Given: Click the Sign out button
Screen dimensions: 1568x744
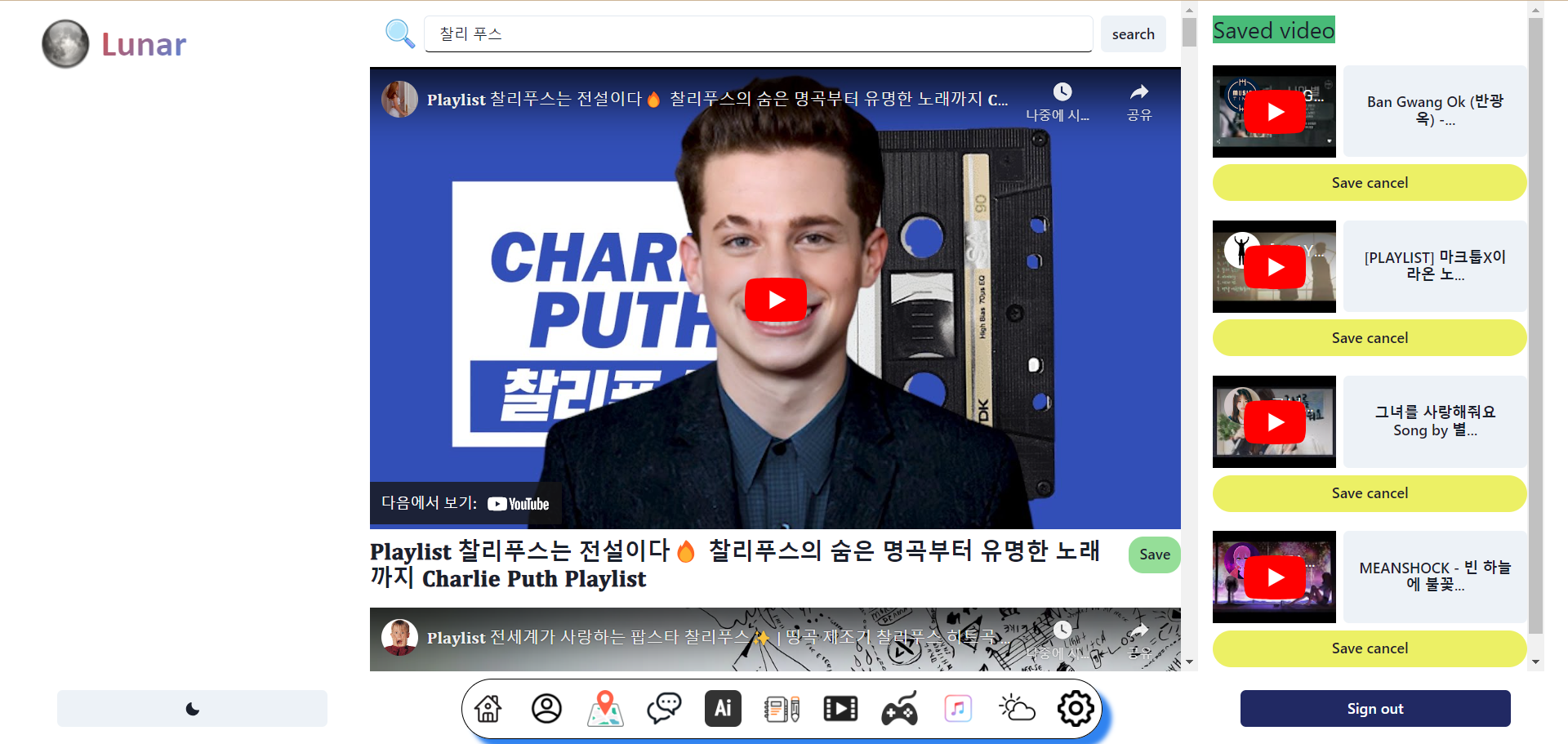Looking at the screenshot, I should point(1375,708).
